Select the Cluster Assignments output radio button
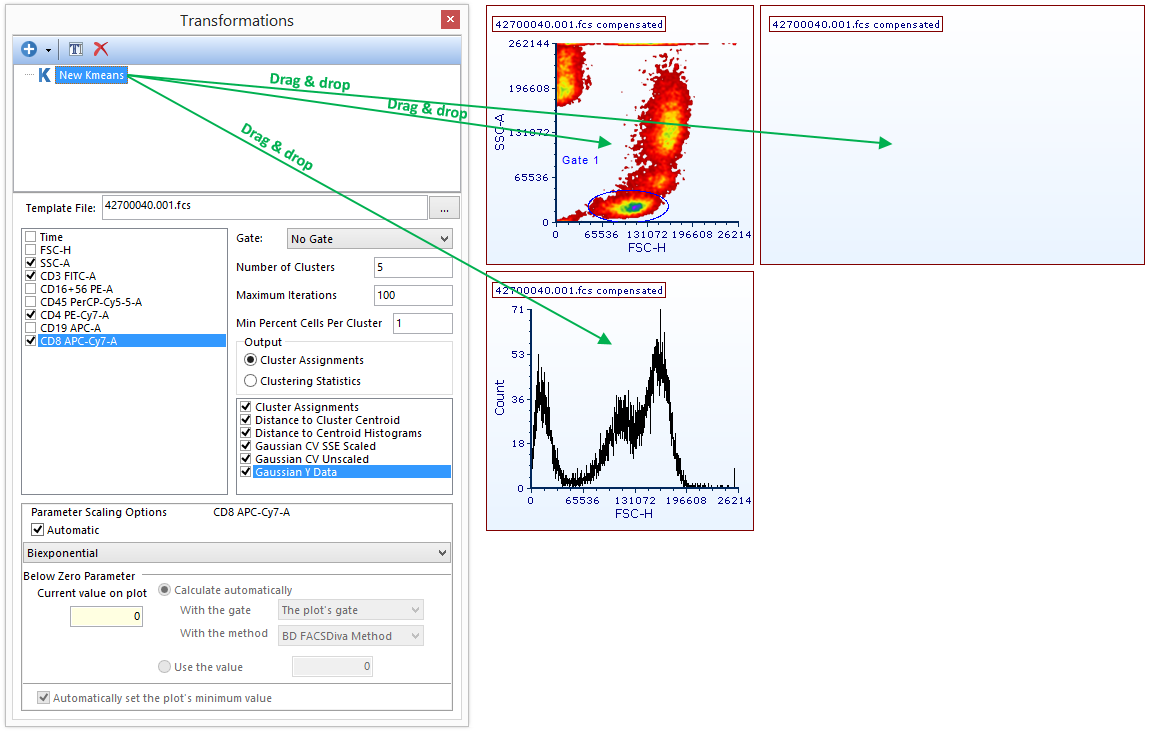The height and width of the screenshot is (736, 1152). tap(251, 360)
